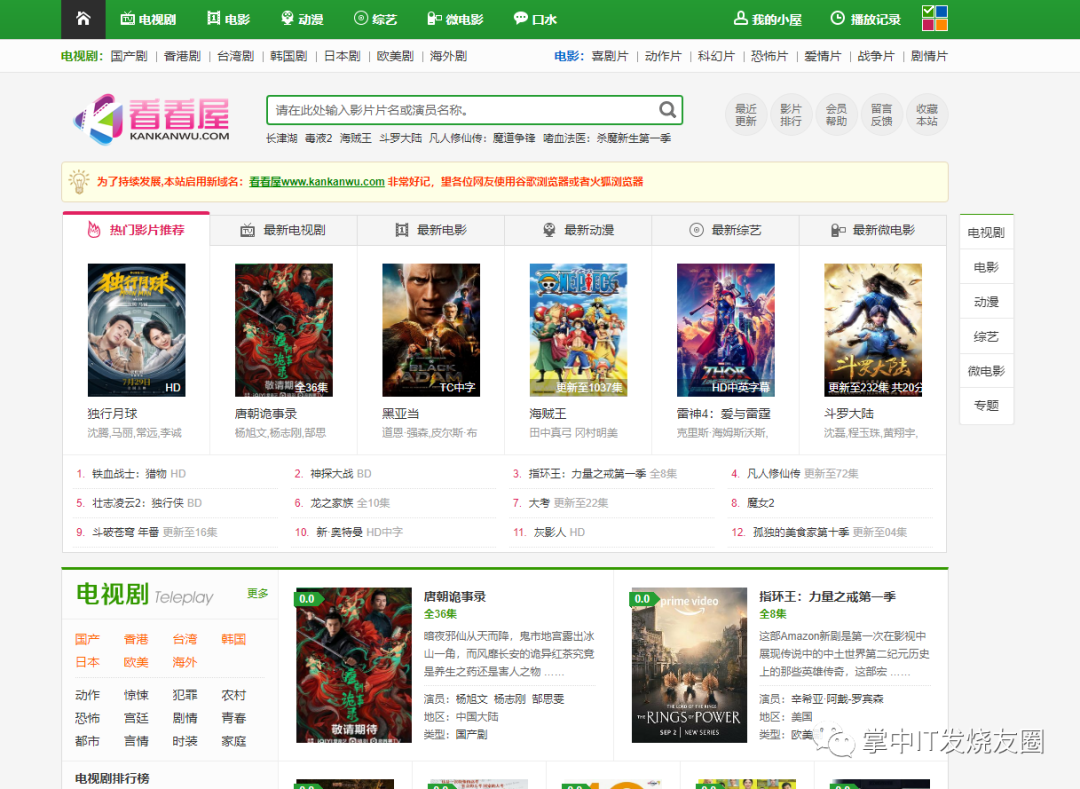Viewport: 1080px width, 789px height.
Task: Open 影片排行 round button
Action: (x=791, y=115)
